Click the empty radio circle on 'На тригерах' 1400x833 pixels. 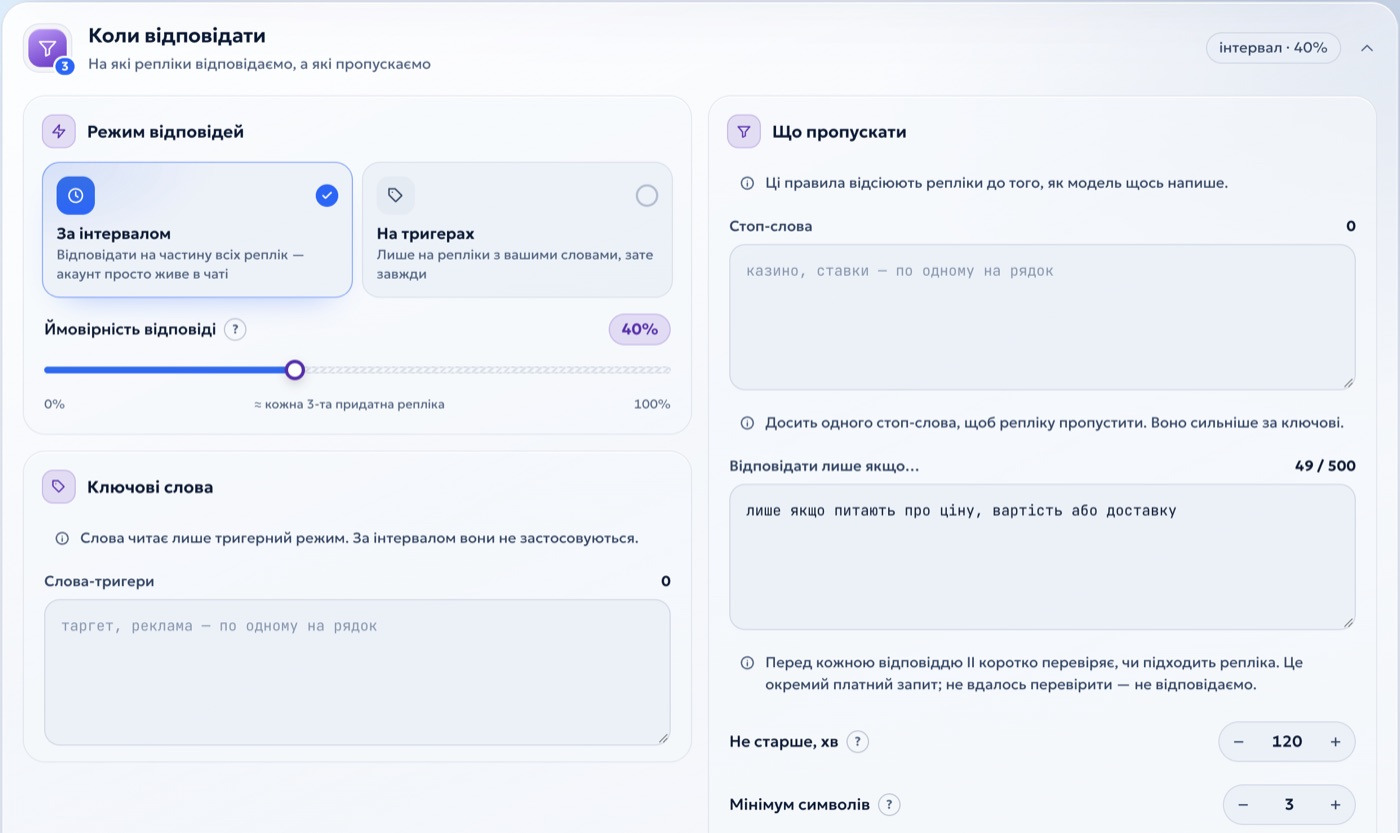[x=647, y=195]
